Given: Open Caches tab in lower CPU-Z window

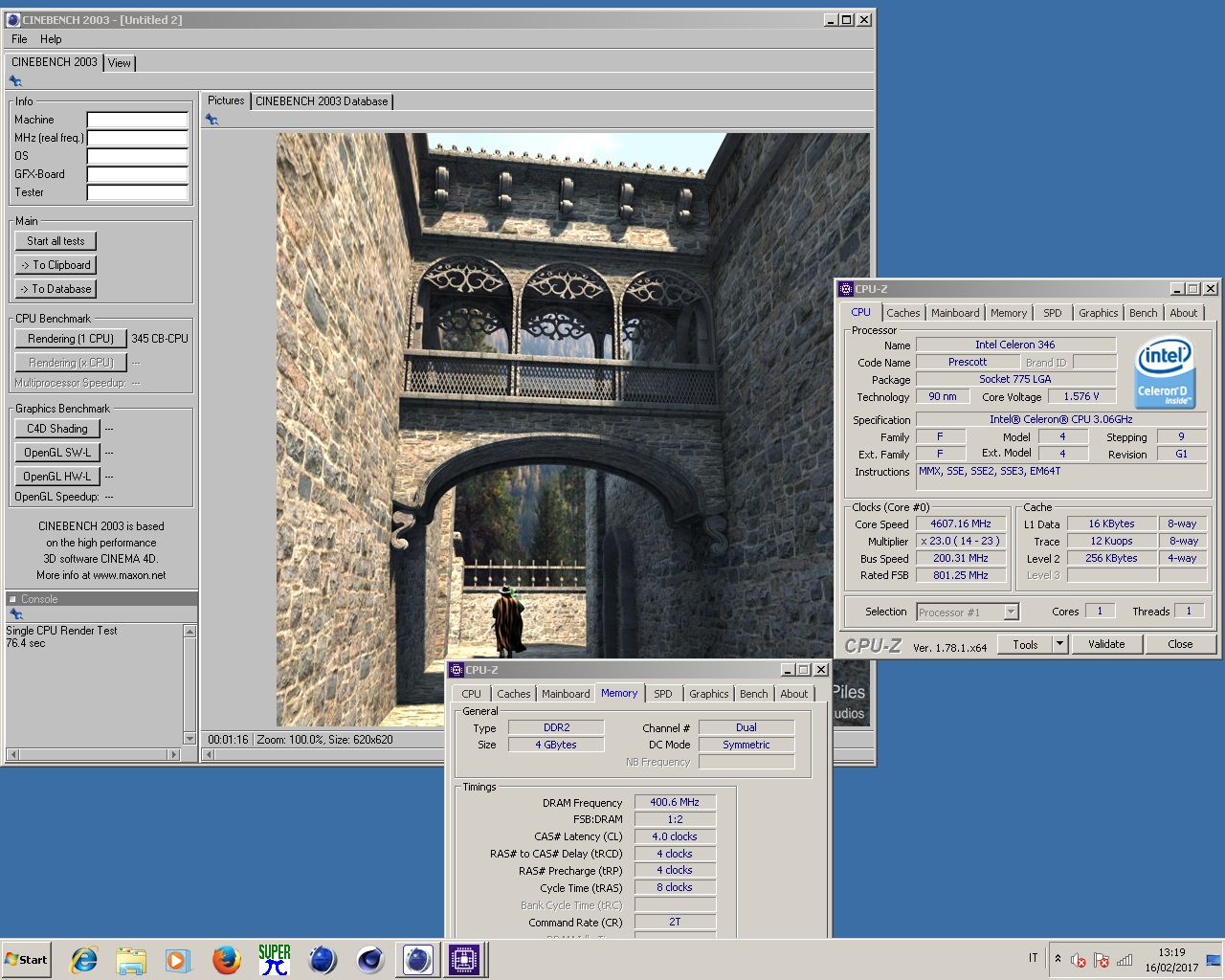Looking at the screenshot, I should point(513,694).
